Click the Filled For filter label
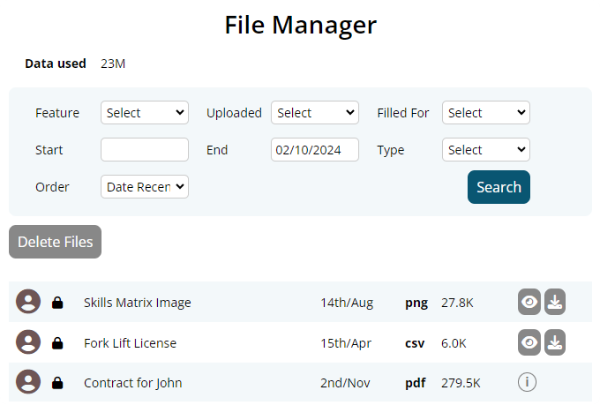 point(403,113)
